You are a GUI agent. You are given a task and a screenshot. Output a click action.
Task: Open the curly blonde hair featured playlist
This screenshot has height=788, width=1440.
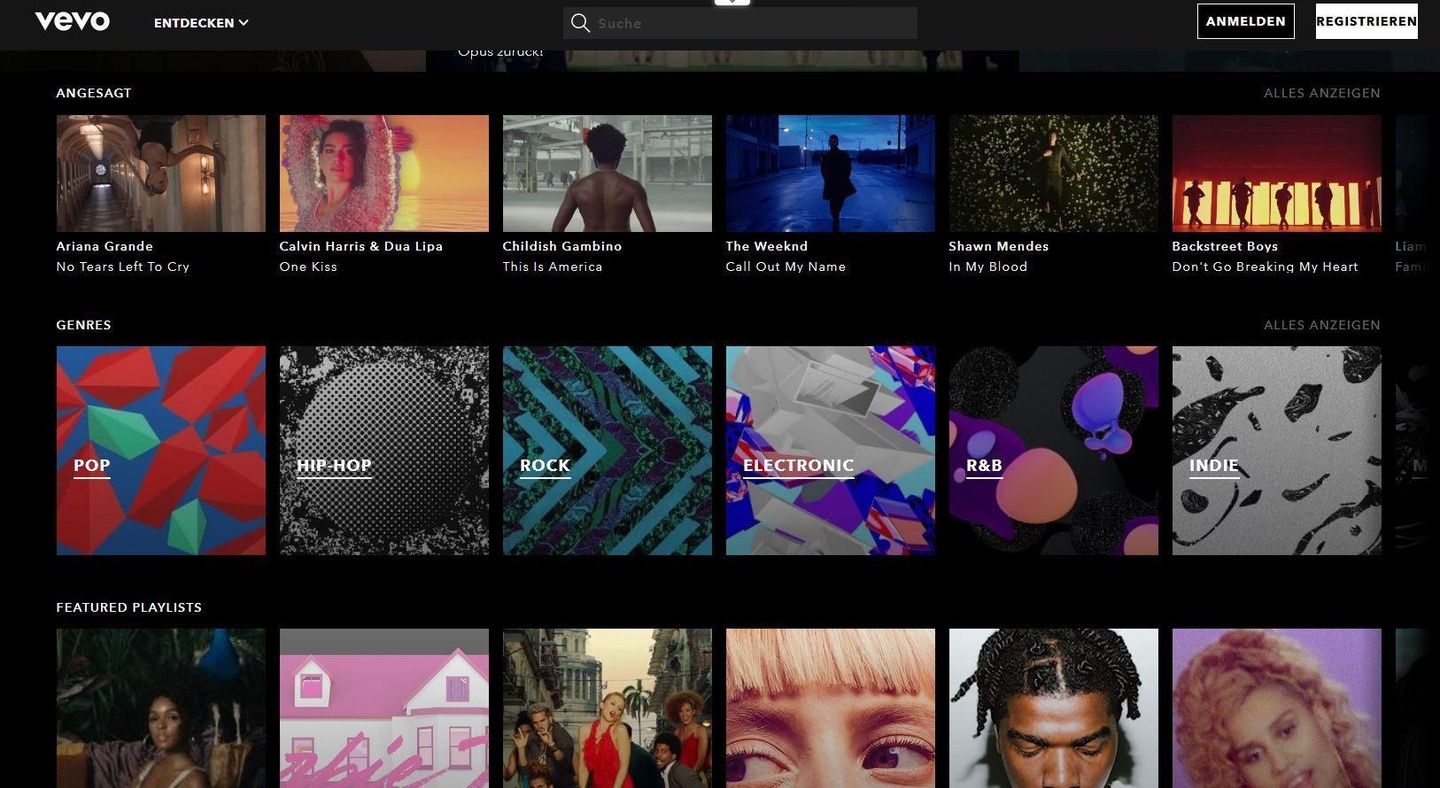coord(1276,708)
